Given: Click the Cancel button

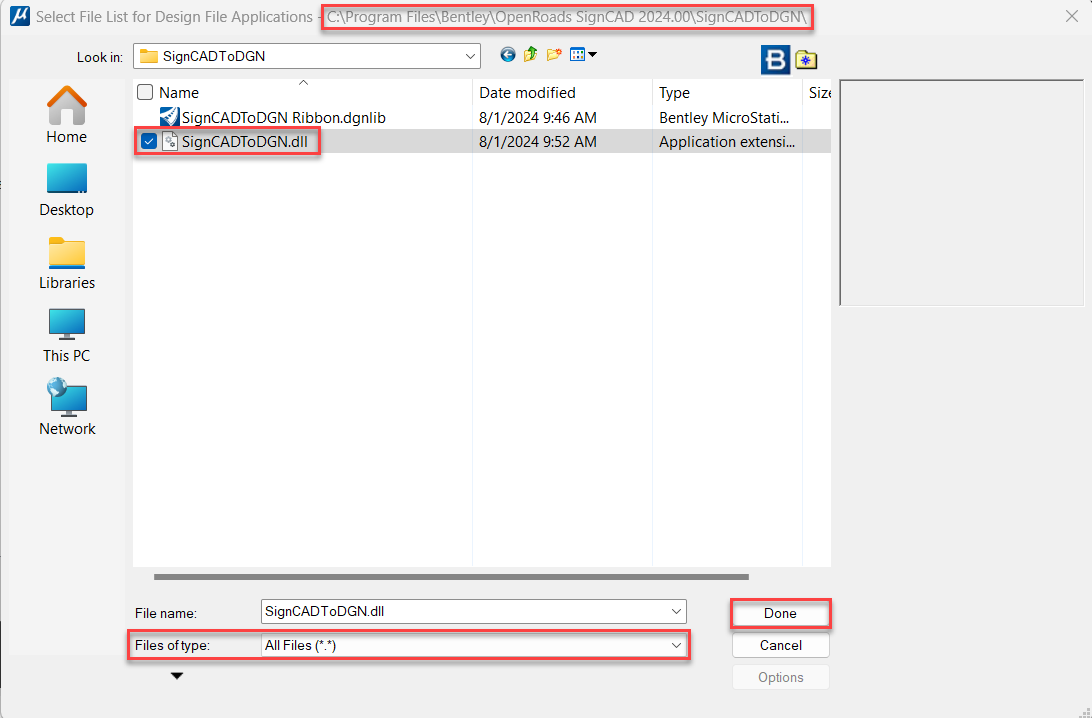Looking at the screenshot, I should pos(781,646).
